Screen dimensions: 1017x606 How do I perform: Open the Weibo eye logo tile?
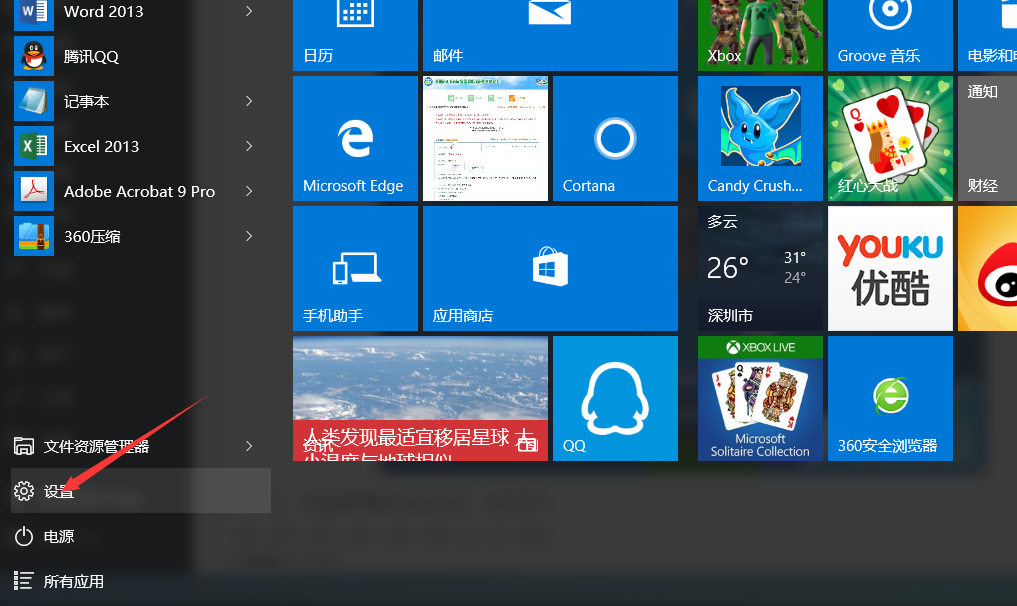pos(987,269)
